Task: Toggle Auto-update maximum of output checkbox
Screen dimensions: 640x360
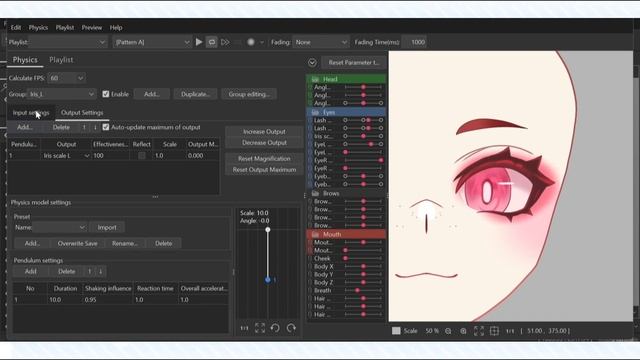Action: 106,127
